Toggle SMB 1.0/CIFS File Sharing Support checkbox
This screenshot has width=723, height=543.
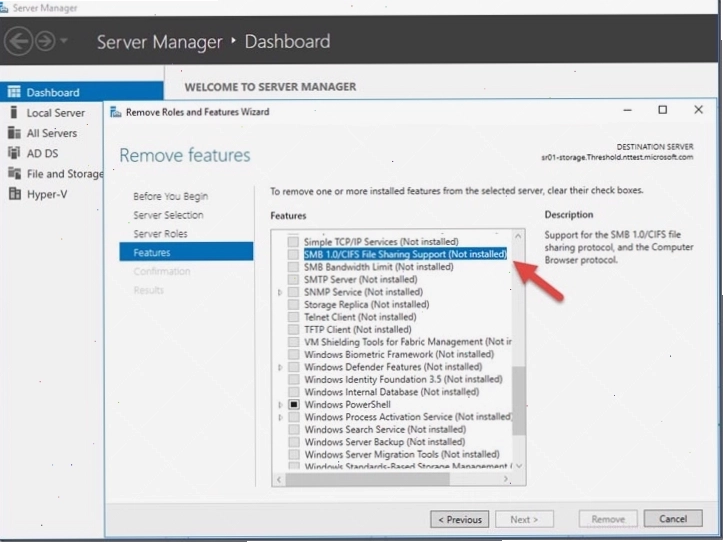tap(293, 254)
